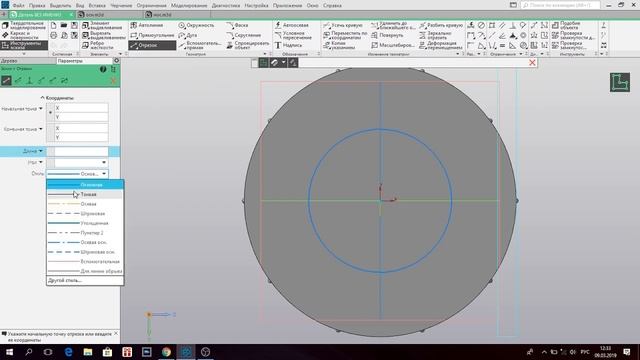Click Деформация перемещением tool
640x360 pixels.
click(441, 45)
